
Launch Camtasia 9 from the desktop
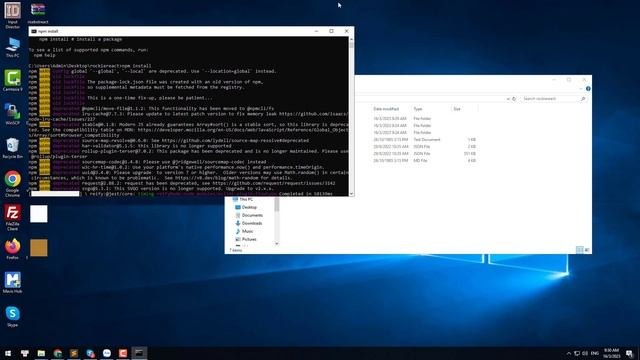[x=12, y=80]
